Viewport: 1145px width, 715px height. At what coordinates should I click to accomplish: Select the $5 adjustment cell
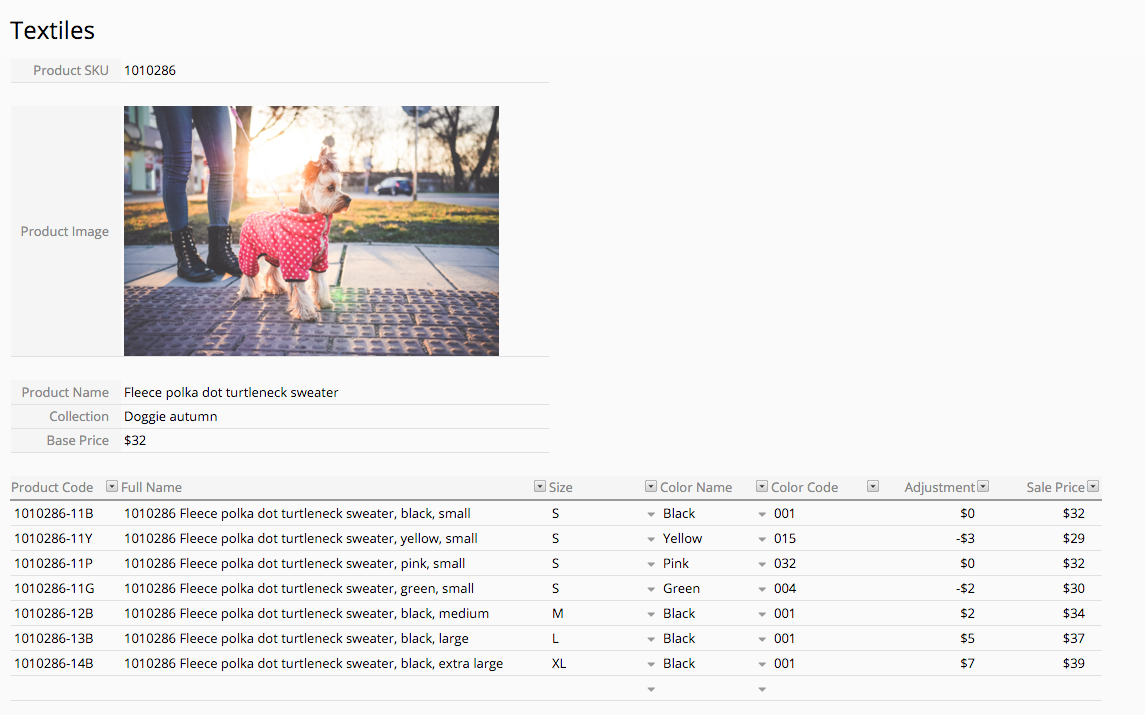coord(968,638)
